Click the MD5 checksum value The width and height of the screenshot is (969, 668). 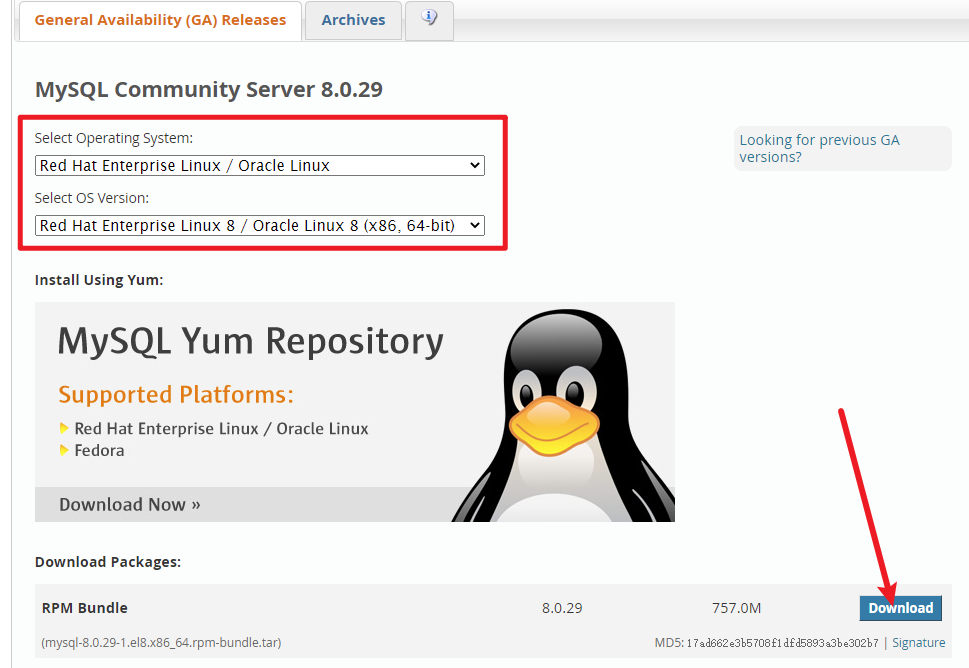click(782, 643)
